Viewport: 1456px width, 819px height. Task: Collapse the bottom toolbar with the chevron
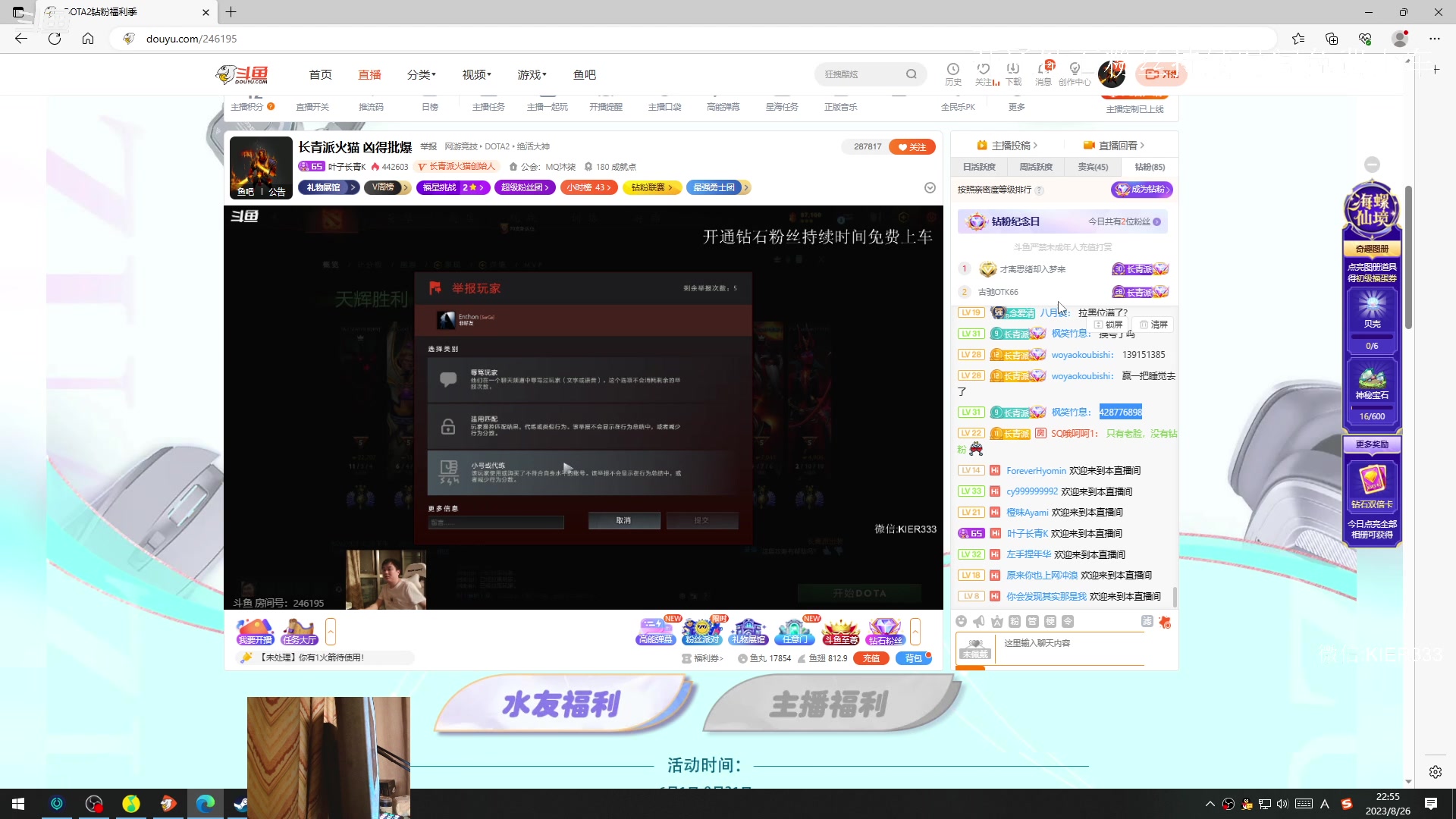click(916, 631)
